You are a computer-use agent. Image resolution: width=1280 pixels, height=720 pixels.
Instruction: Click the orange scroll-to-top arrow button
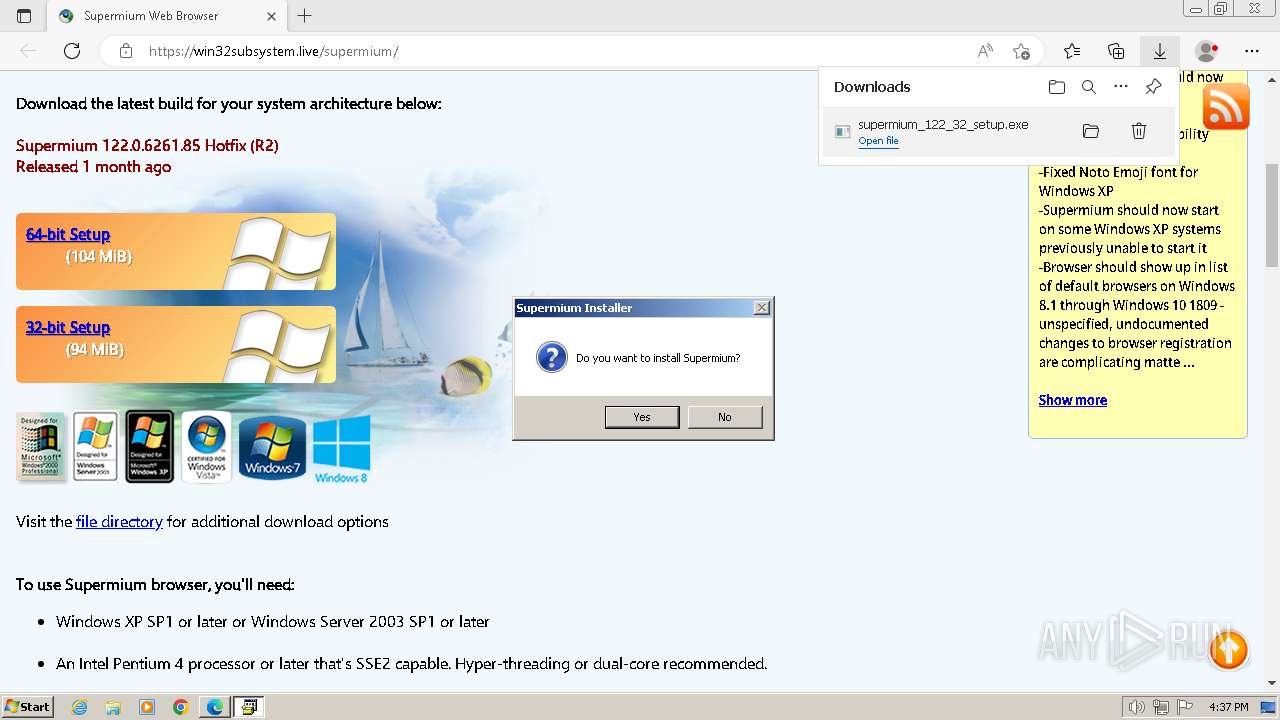click(1229, 650)
